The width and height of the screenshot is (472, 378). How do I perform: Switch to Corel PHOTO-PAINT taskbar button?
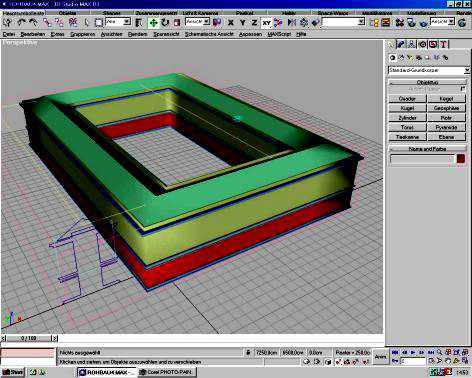(x=167, y=372)
